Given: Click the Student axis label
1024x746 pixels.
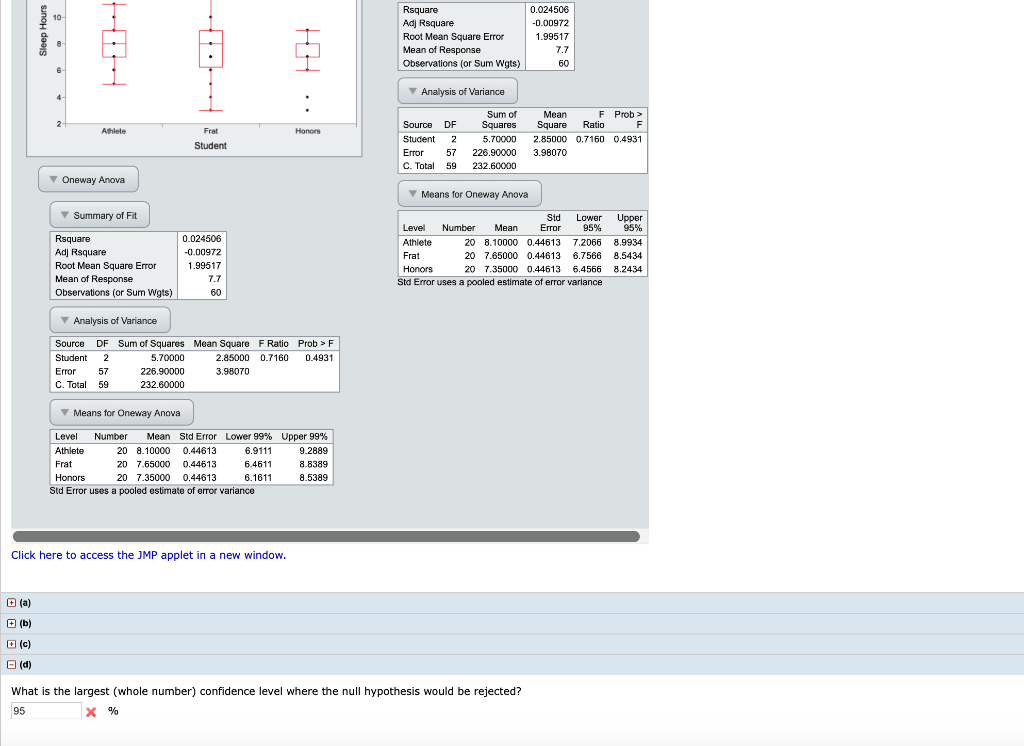Looking at the screenshot, I should (x=210, y=146).
